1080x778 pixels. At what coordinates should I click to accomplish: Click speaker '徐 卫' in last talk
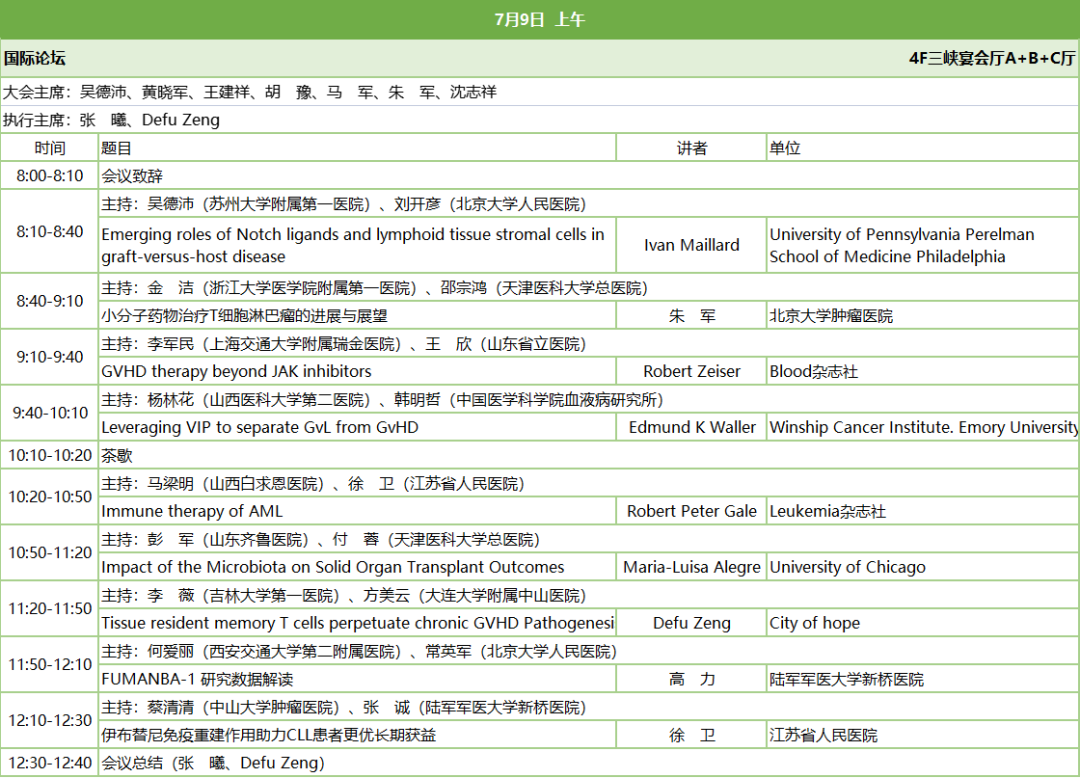[x=692, y=735]
